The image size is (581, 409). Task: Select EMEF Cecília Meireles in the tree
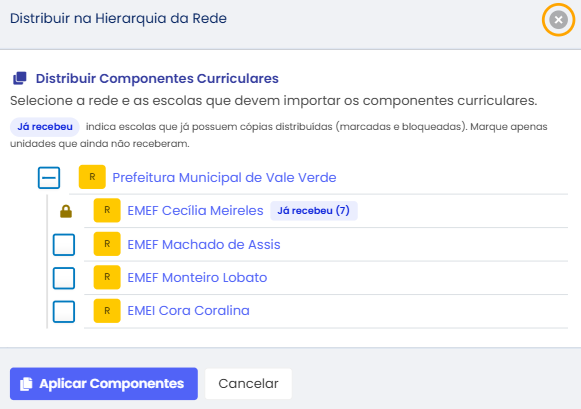pos(195,210)
